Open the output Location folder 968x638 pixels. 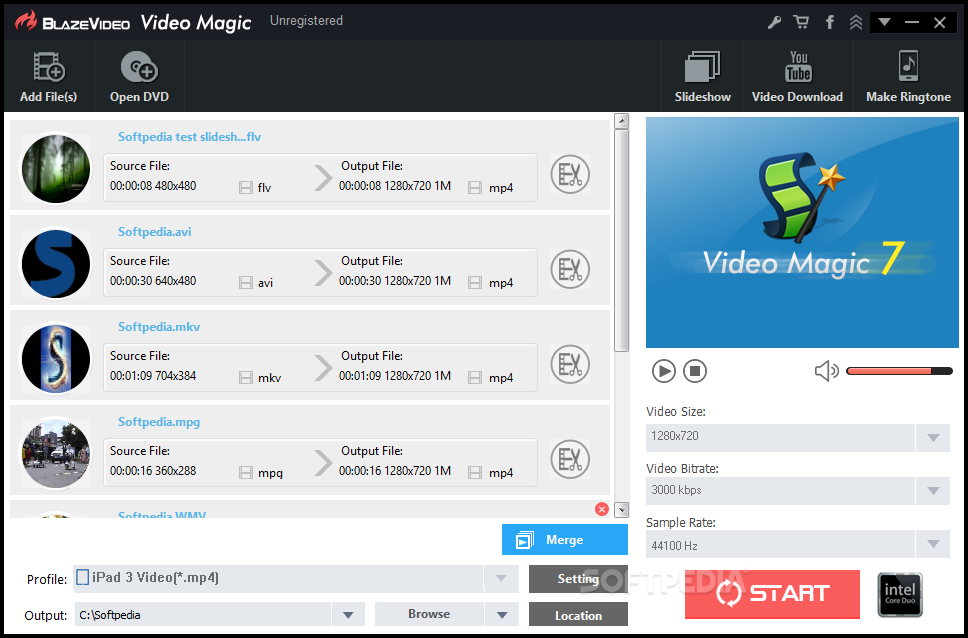pos(578,615)
